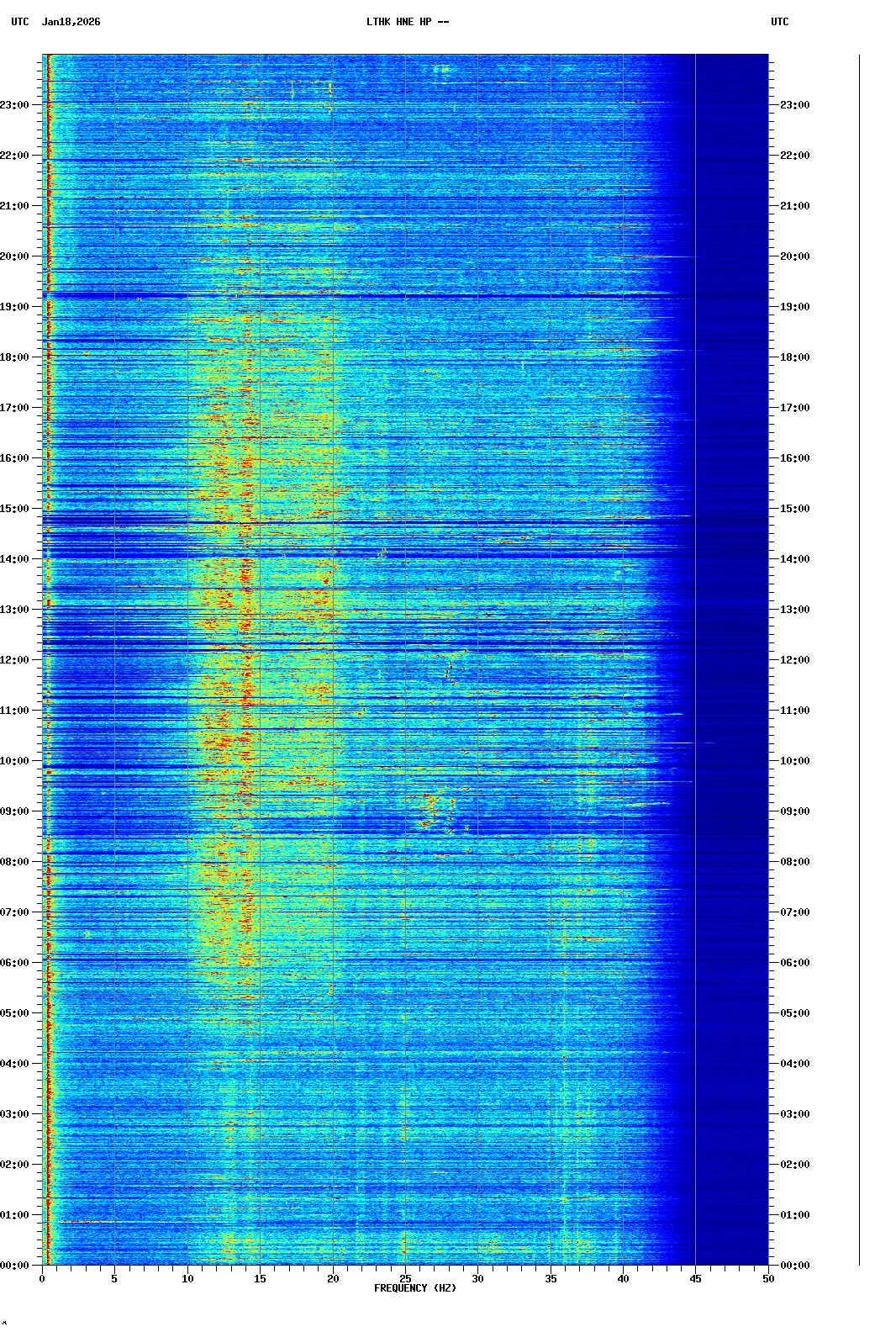This screenshot has width=896, height=1332.
Task: Click the 12:00 time label on left axis
Action: point(15,660)
